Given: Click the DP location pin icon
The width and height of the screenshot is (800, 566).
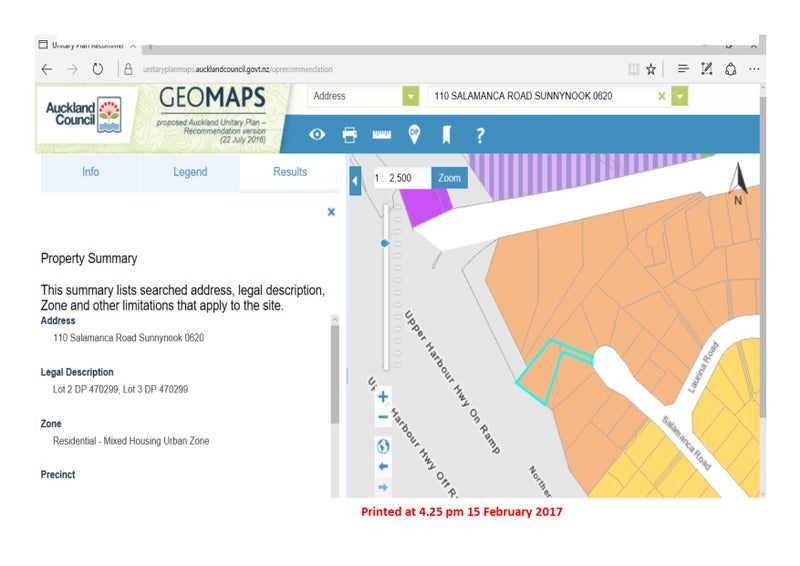Looking at the screenshot, I should pyautogui.click(x=414, y=134).
